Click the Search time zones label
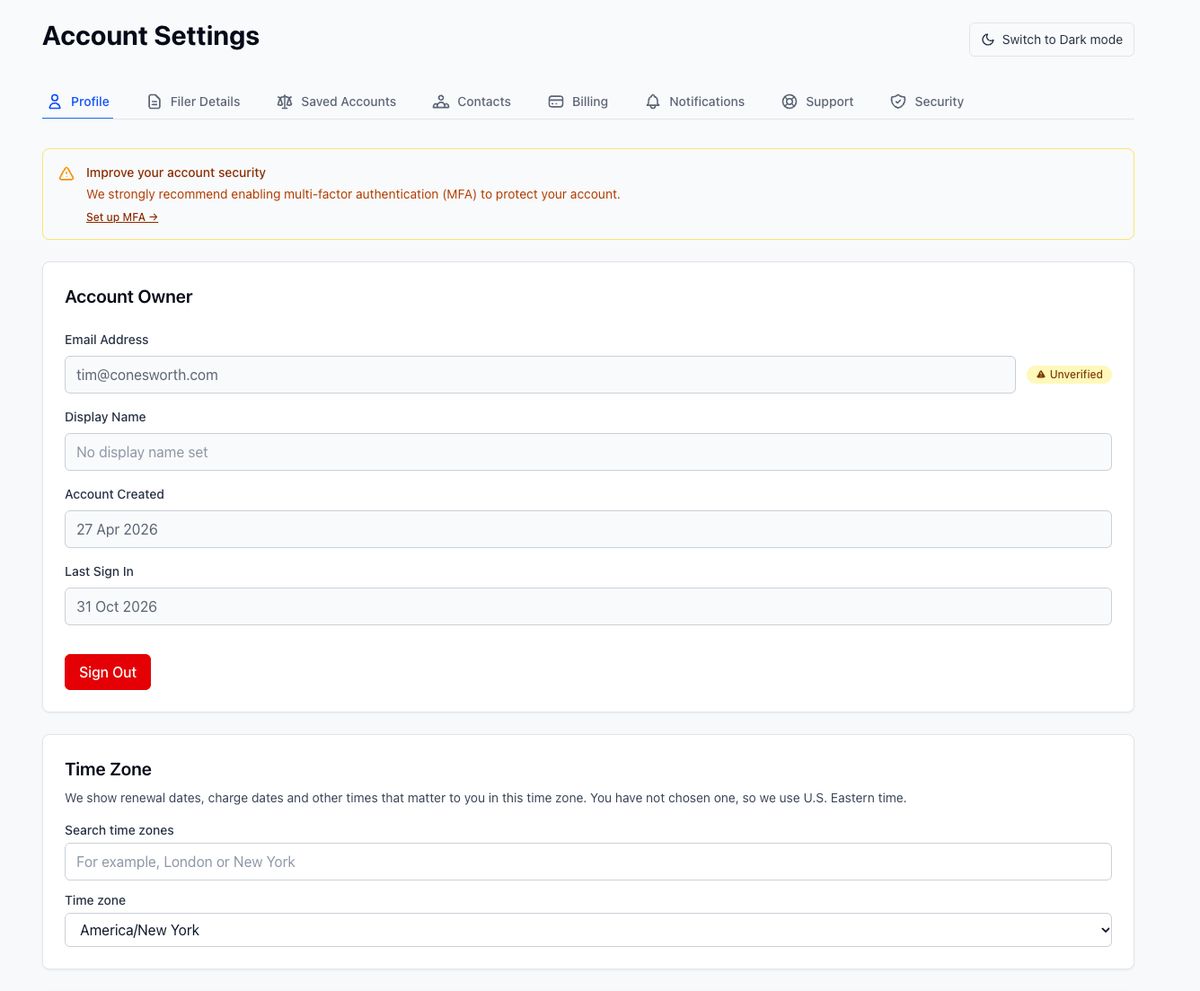The width and height of the screenshot is (1200, 991). [x=119, y=830]
